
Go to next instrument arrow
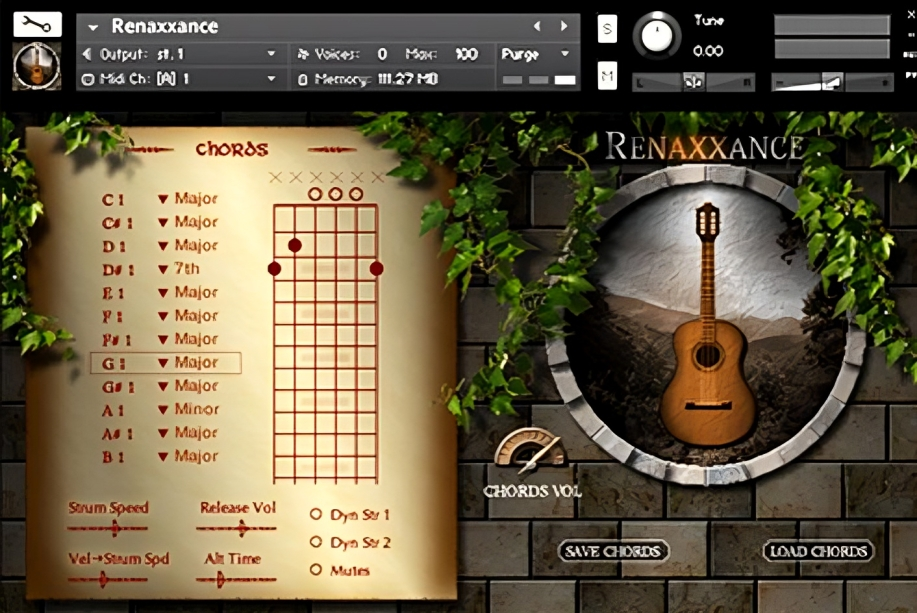(x=563, y=26)
